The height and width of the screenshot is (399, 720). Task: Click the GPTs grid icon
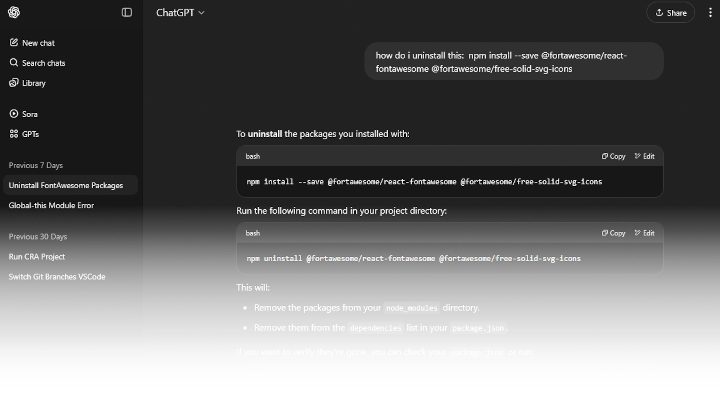click(14, 134)
